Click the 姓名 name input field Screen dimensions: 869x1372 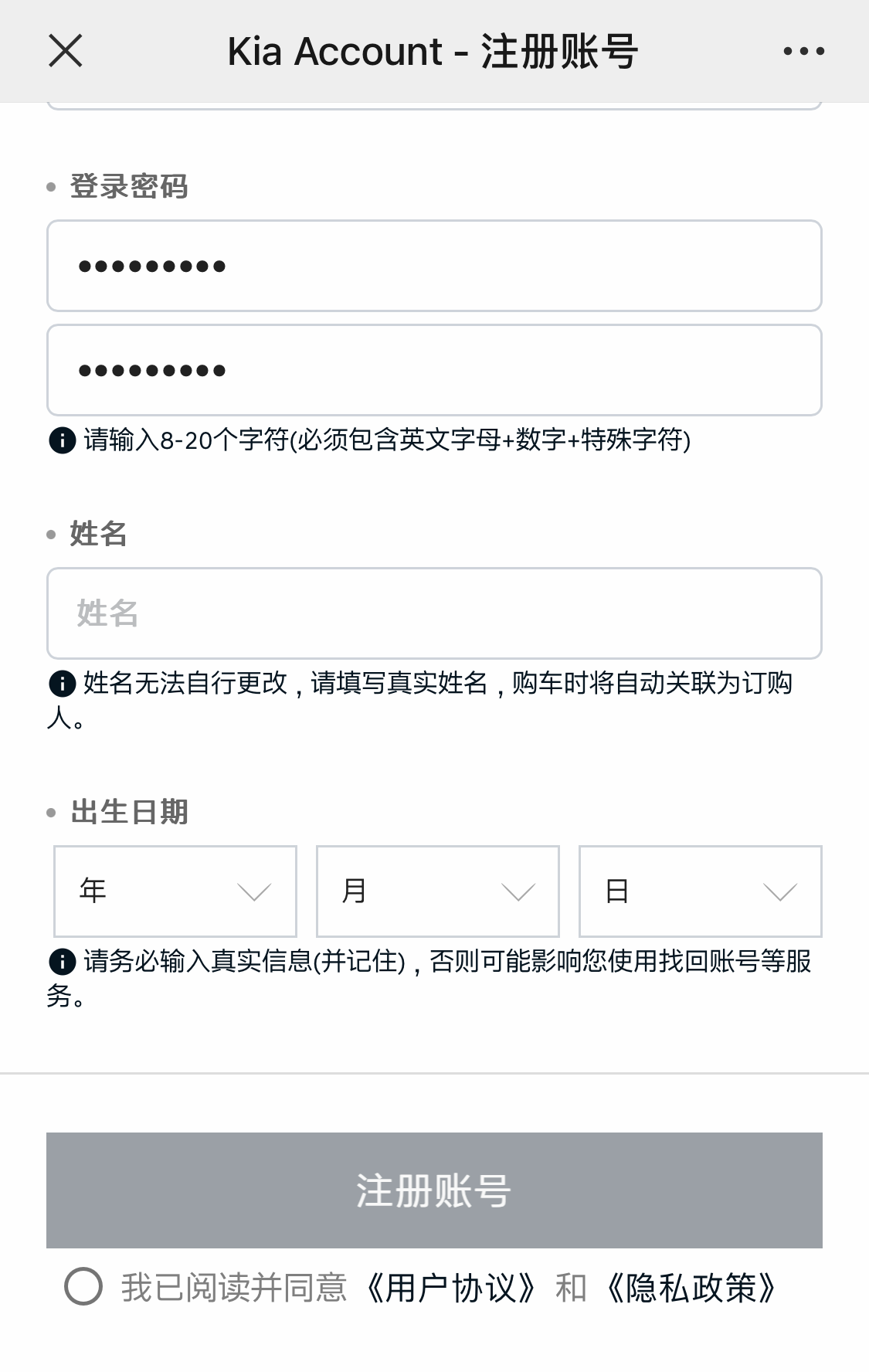[434, 613]
